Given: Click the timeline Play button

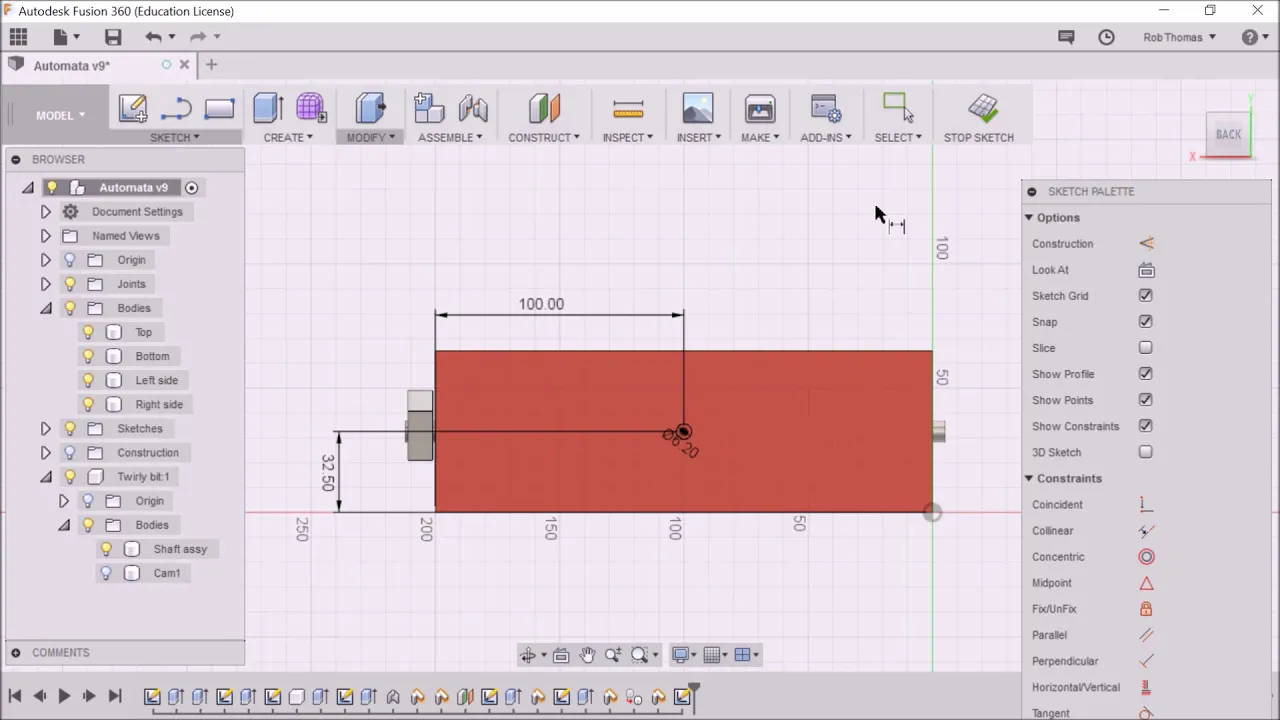Looking at the screenshot, I should click(64, 696).
